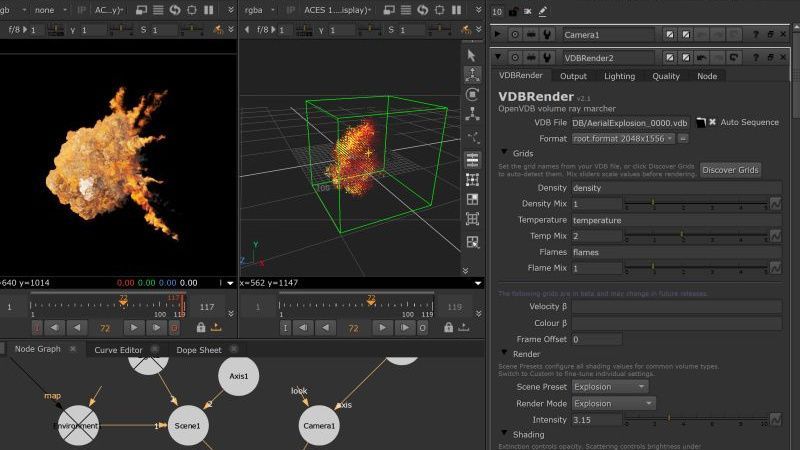Screen dimensions: 800x450
Task: Click play backward in right viewer timeline
Action: [326, 328]
